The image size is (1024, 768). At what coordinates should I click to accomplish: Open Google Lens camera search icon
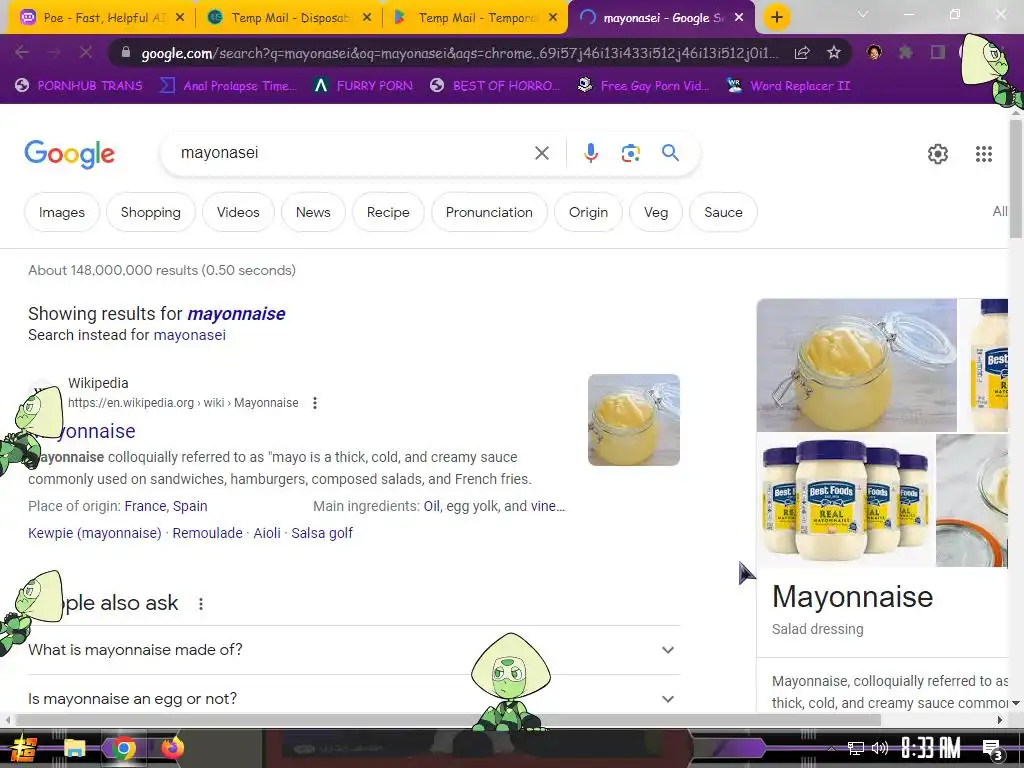(630, 153)
